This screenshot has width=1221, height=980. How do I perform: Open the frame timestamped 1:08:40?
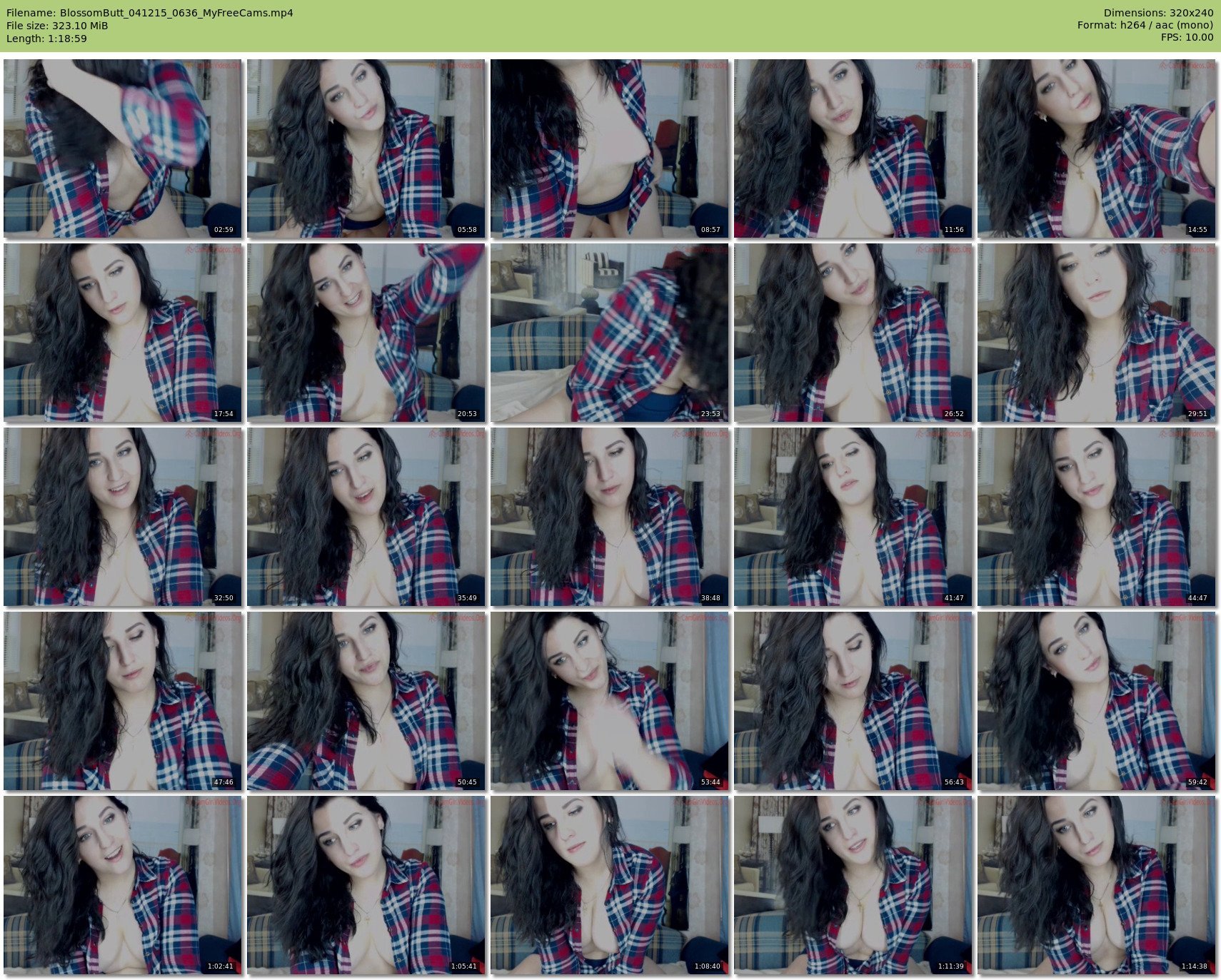tap(610, 885)
